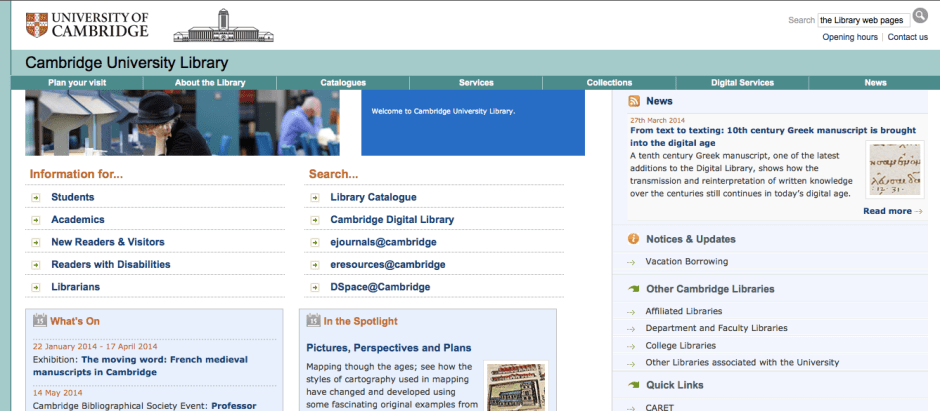Click the calendar icon next to In the Spotlight

313,321
